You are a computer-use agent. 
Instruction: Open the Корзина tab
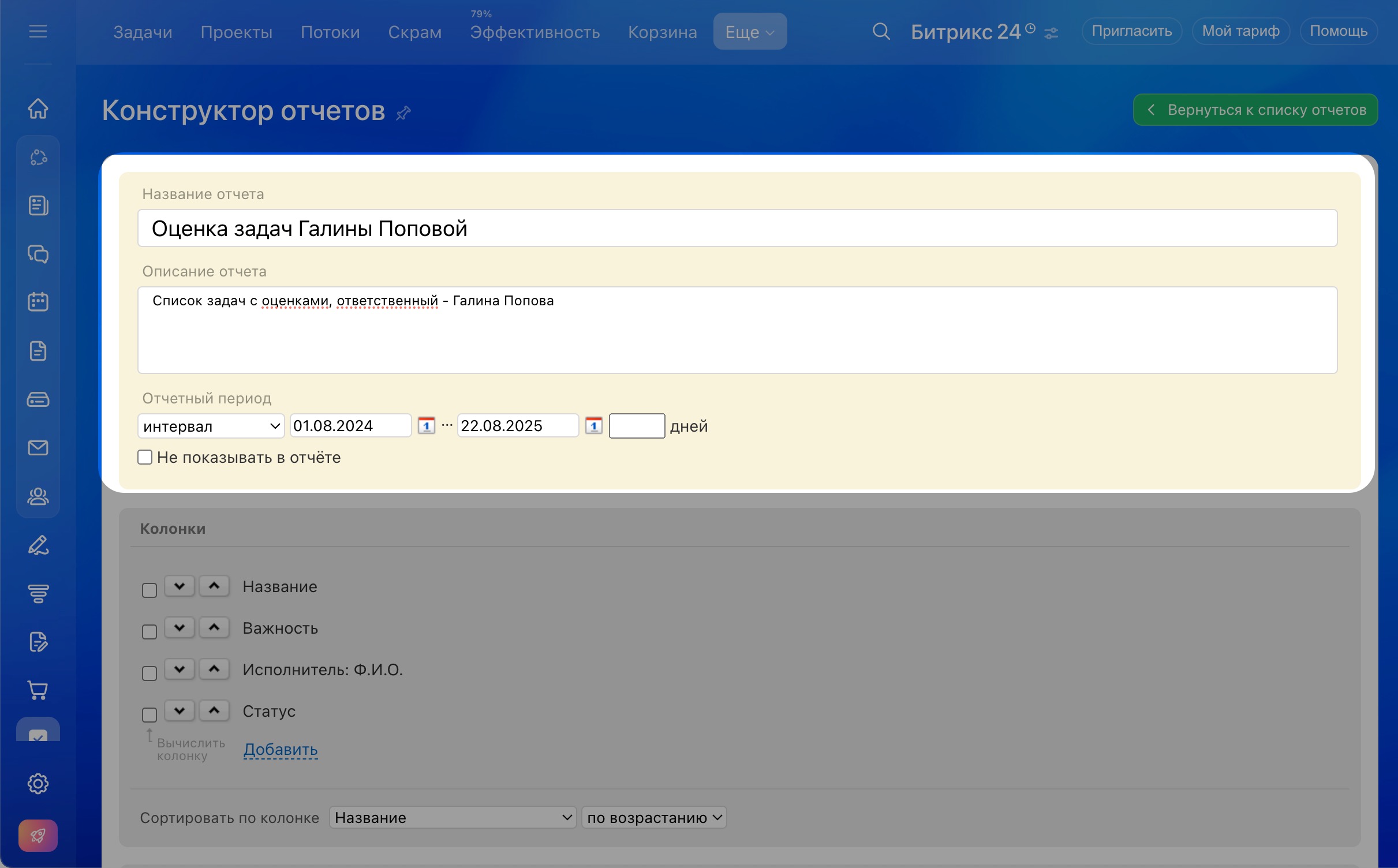point(662,32)
